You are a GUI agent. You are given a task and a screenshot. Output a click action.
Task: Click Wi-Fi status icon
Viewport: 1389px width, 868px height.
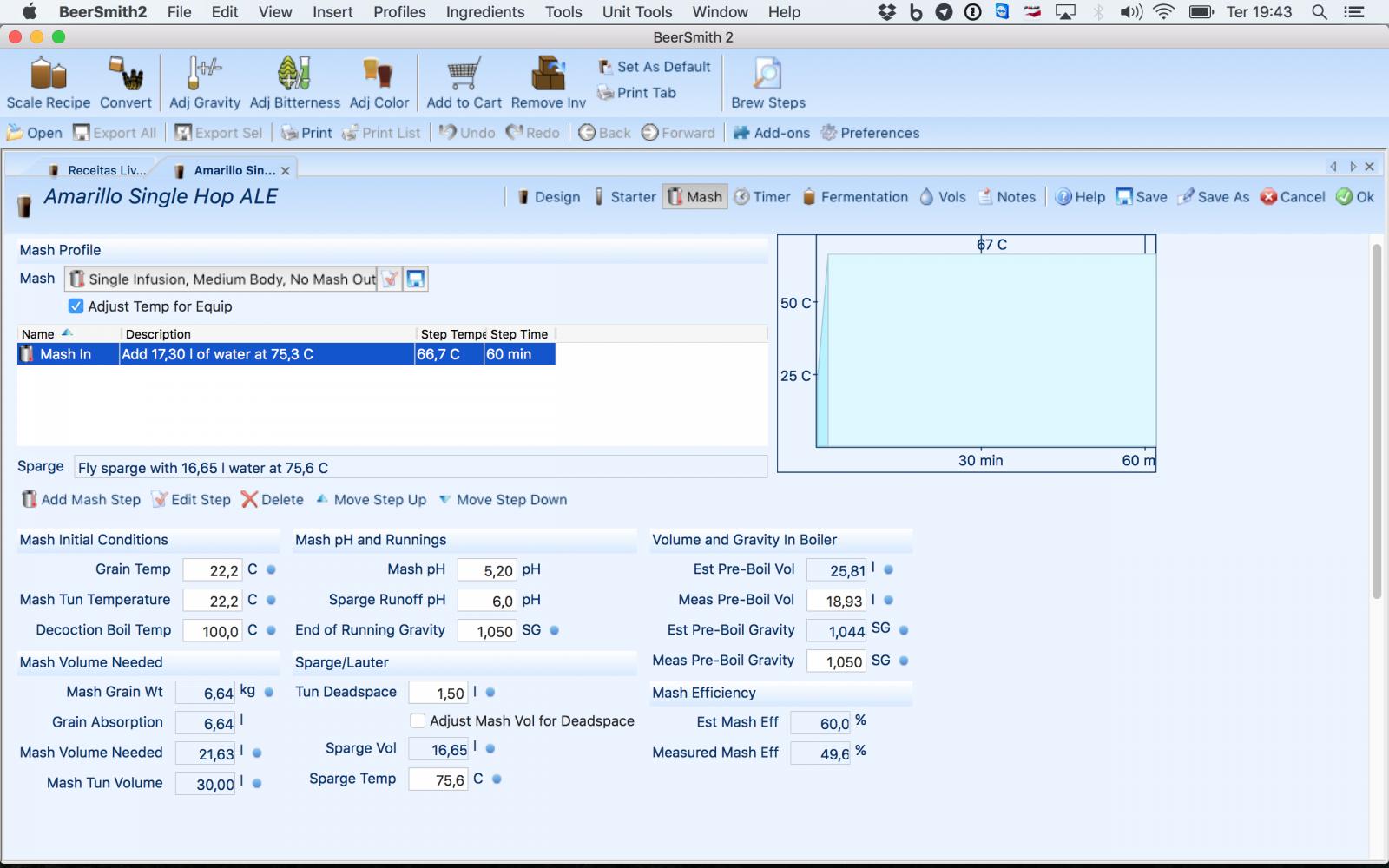pos(1165,12)
